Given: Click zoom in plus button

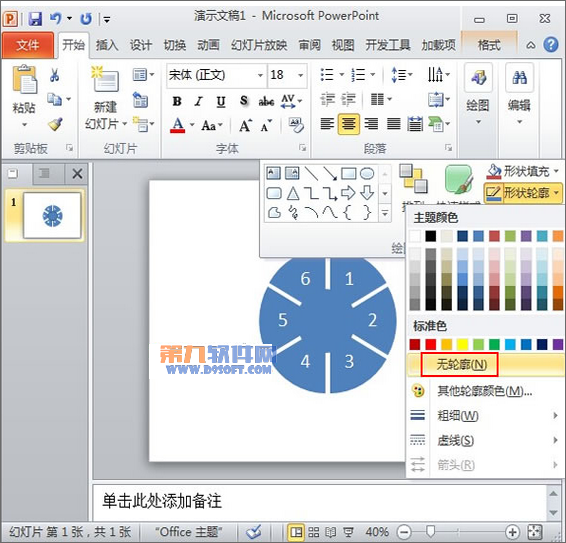Looking at the screenshot, I should pos(512,532).
